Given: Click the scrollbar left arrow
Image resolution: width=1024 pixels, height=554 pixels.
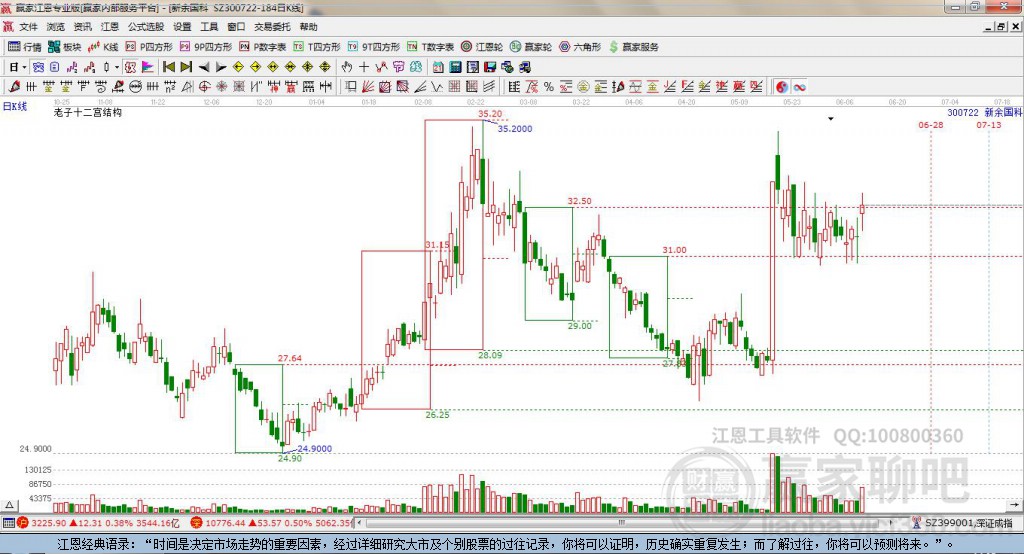Looking at the screenshot, I should 360,523.
